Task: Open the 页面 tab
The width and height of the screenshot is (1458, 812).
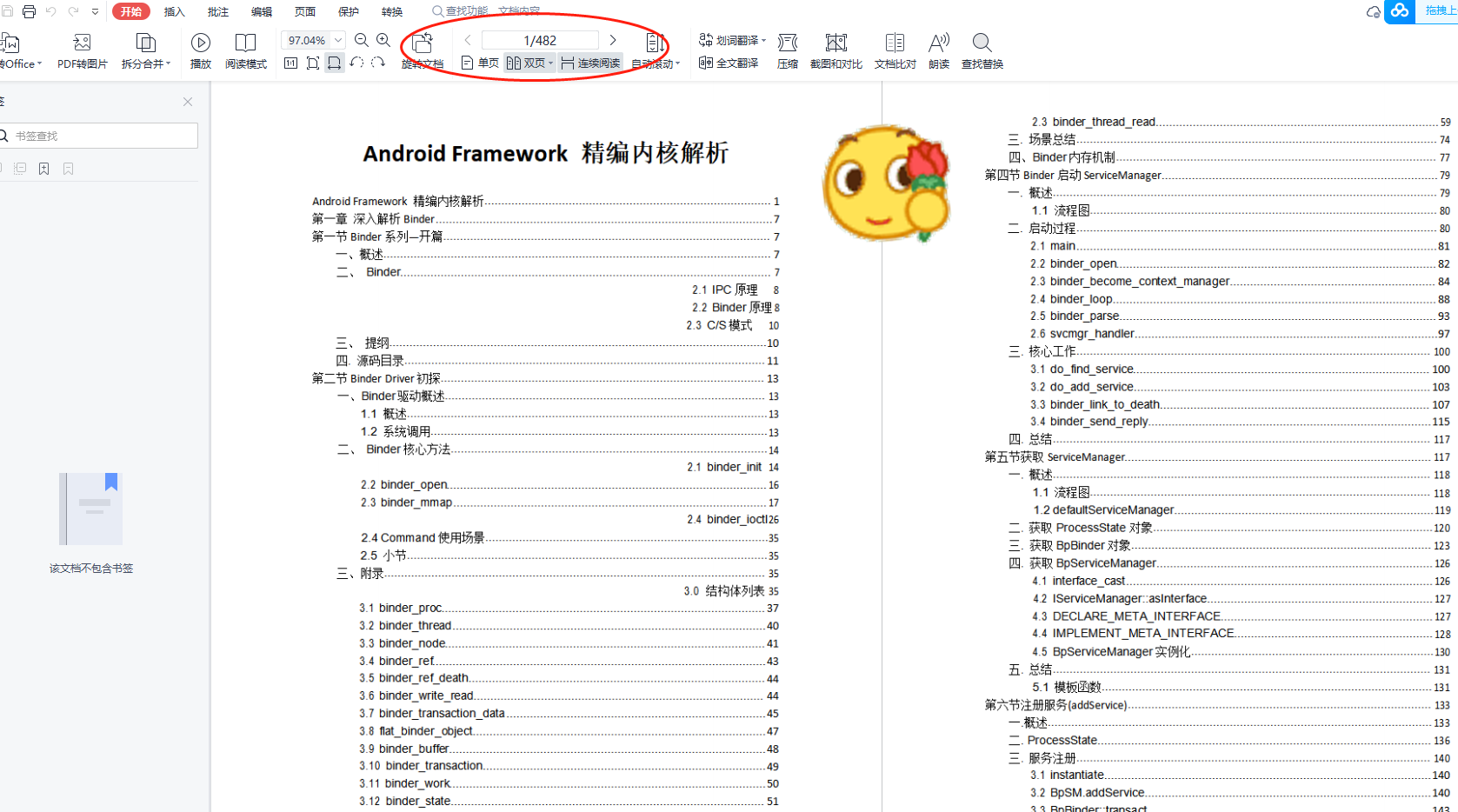Action: [x=305, y=12]
